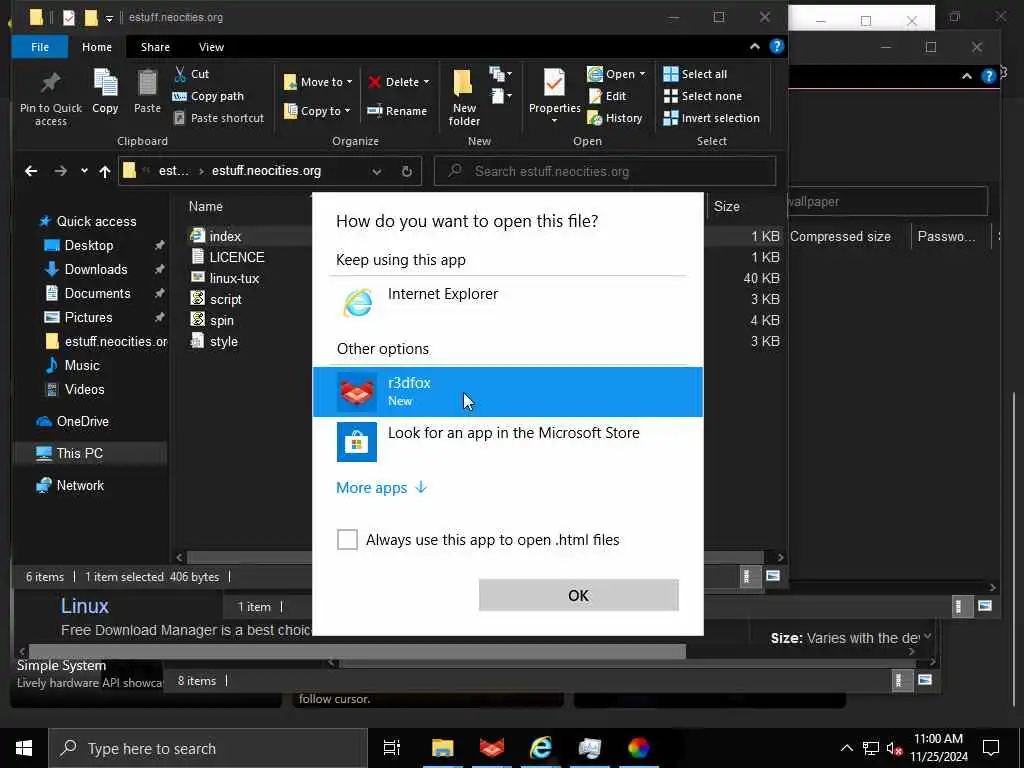Switch to the Home ribbon tab

point(97,47)
